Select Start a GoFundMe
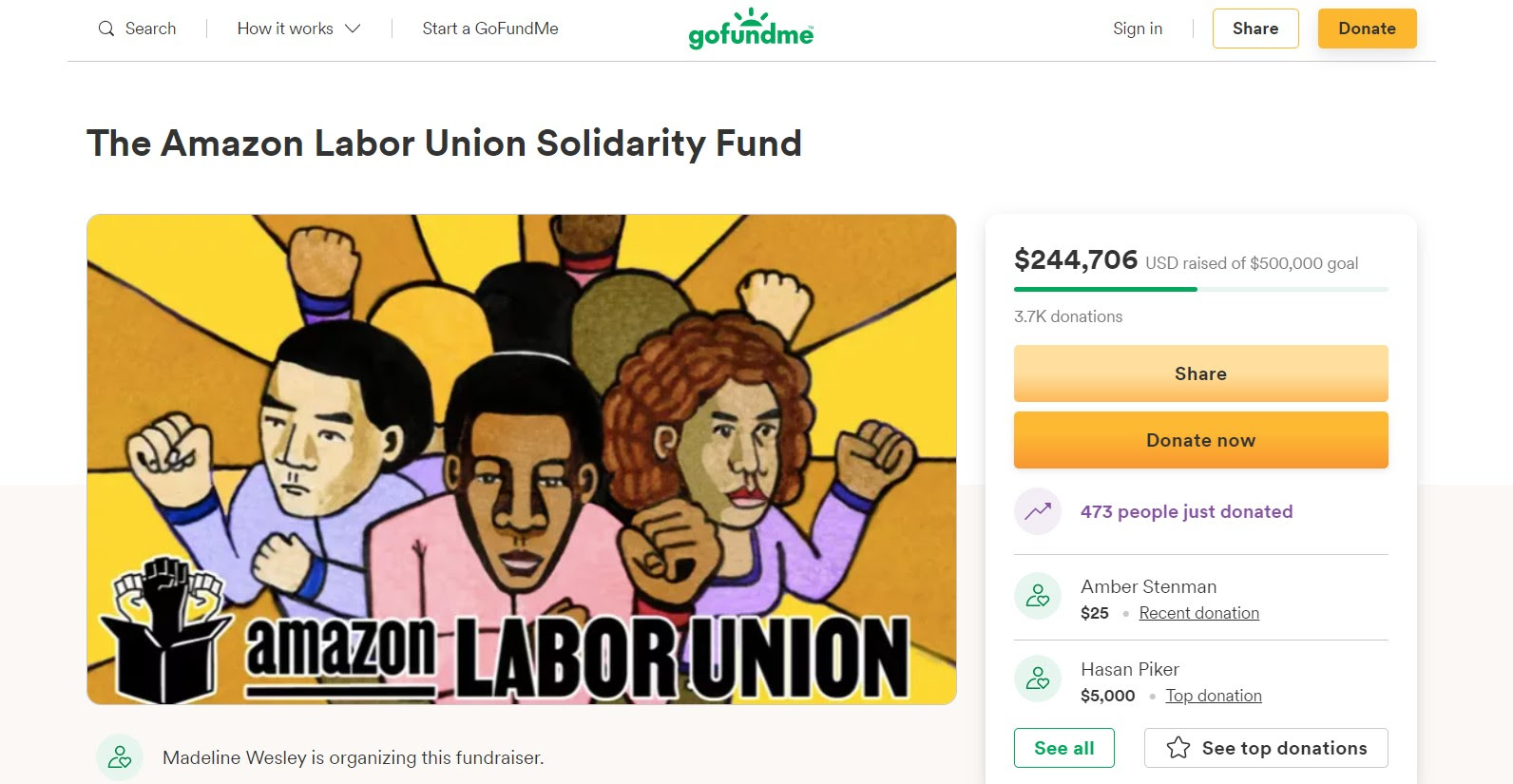The height and width of the screenshot is (784, 1513). (488, 29)
